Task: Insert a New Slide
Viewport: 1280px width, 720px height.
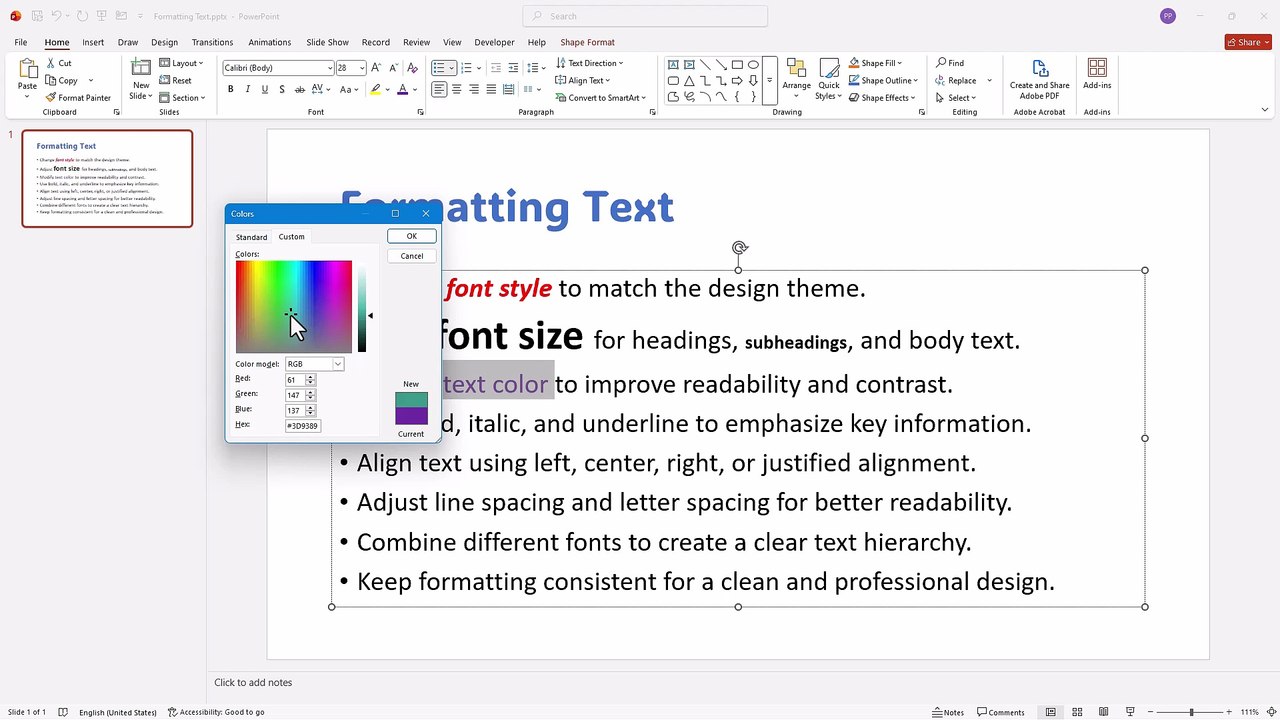Action: [141, 78]
